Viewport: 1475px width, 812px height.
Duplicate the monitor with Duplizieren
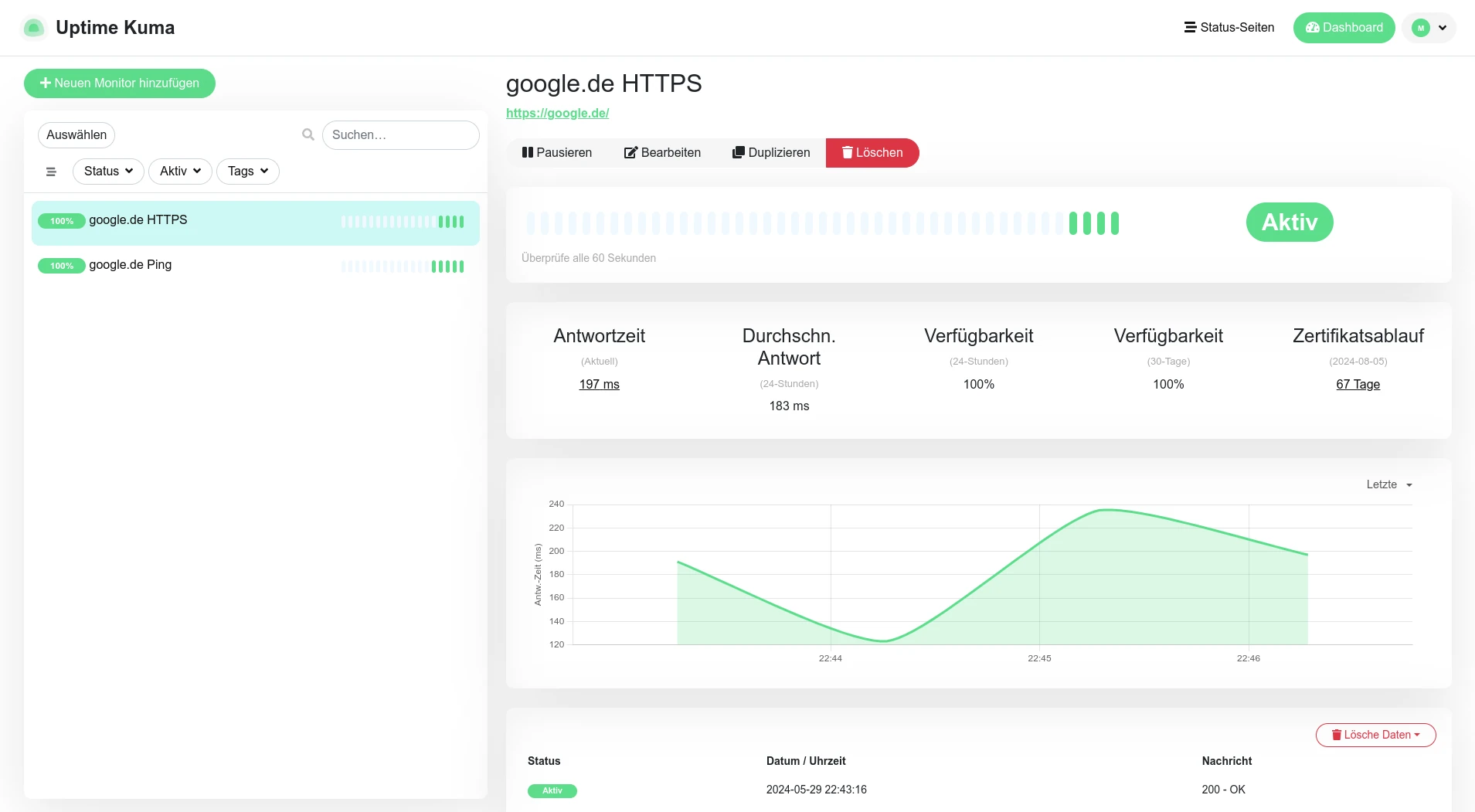(771, 153)
